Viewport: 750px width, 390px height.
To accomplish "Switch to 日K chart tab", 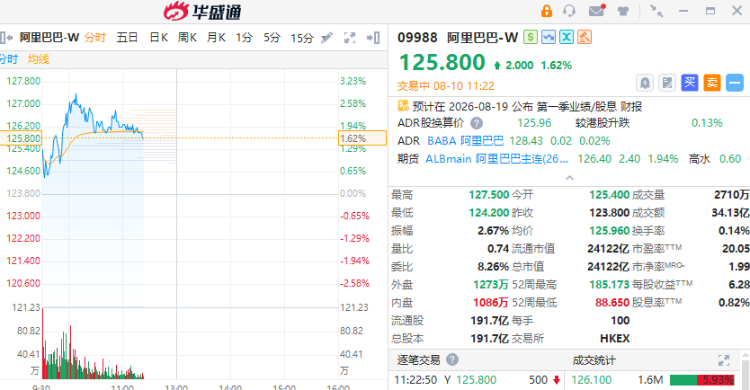I will [x=158, y=37].
